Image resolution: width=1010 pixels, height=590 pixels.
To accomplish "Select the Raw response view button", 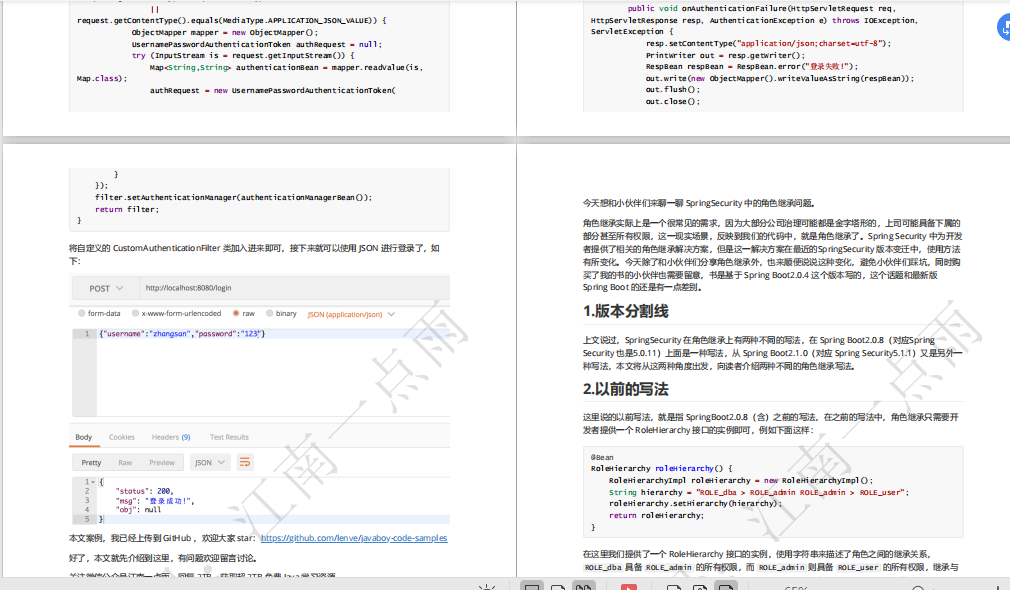I will [125, 462].
